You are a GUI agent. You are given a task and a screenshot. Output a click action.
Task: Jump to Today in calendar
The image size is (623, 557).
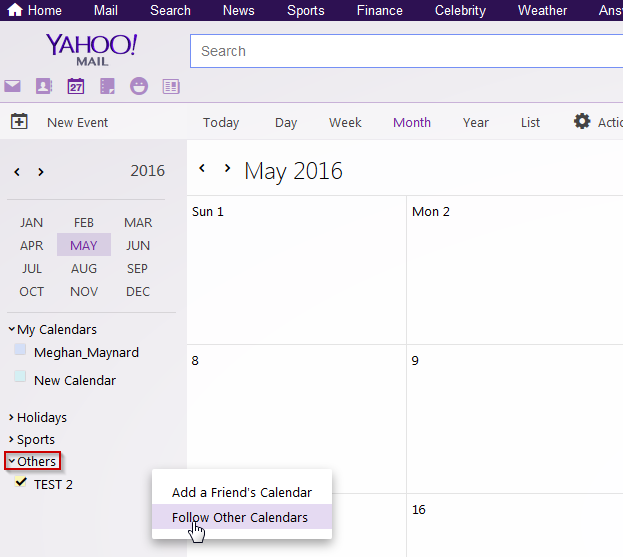221,123
